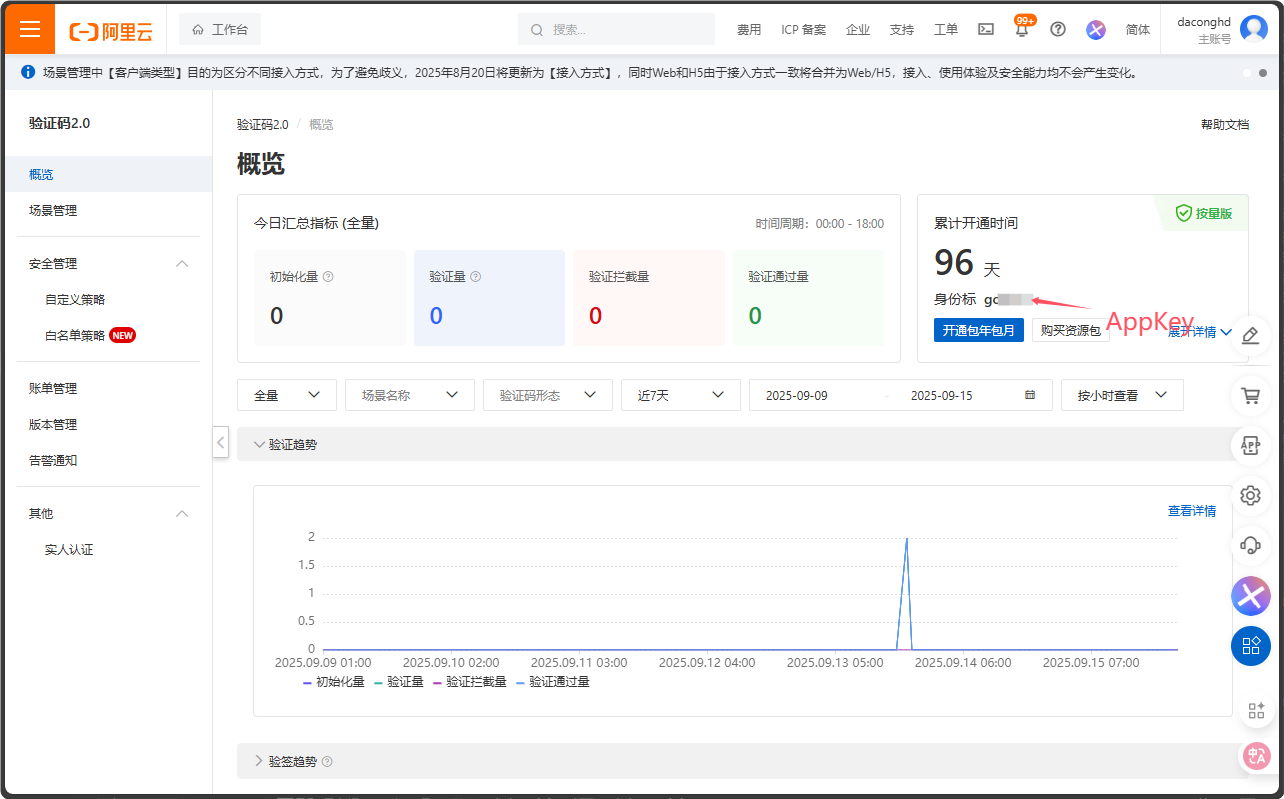
Task: Open the mobile APP icon on the right sidebar
Action: (1250, 445)
